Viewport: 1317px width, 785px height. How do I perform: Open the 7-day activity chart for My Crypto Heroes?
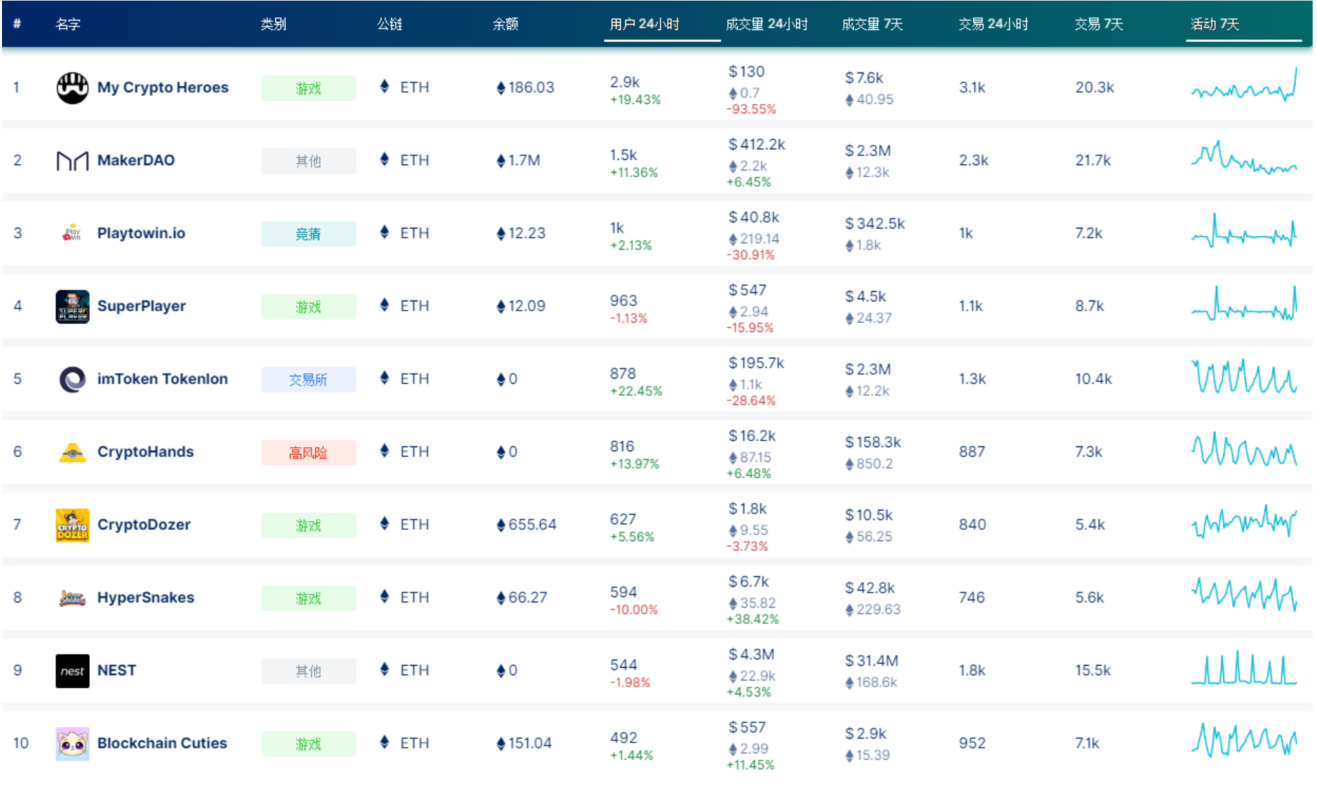[1245, 85]
